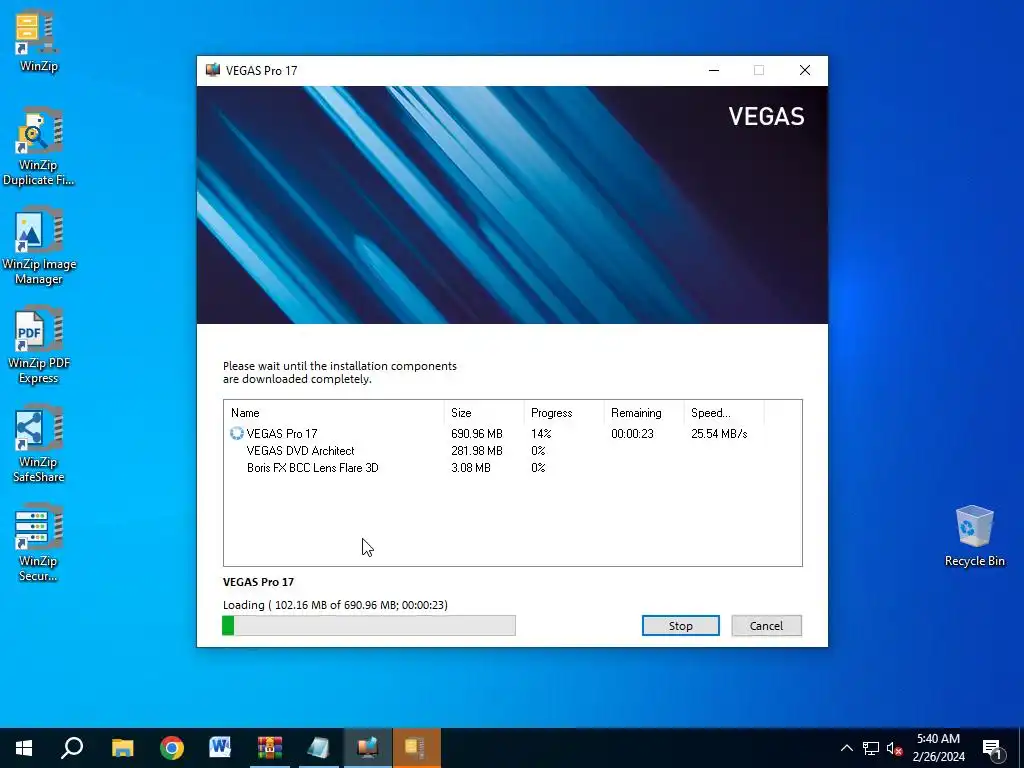Switch to VEGAS installer taskbar item
The image size is (1024, 768).
[367, 748]
